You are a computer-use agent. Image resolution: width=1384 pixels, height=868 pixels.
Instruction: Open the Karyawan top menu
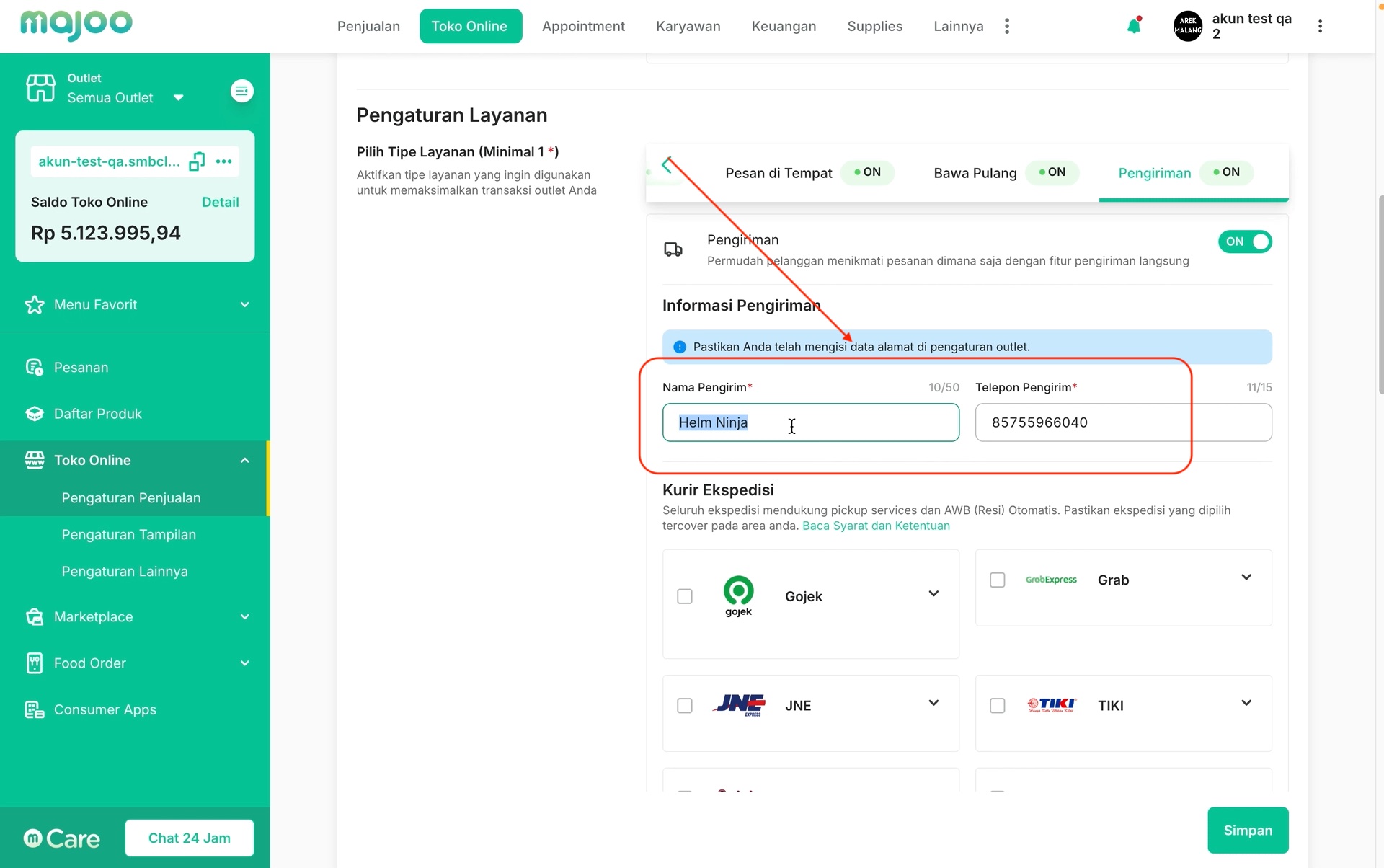688,26
